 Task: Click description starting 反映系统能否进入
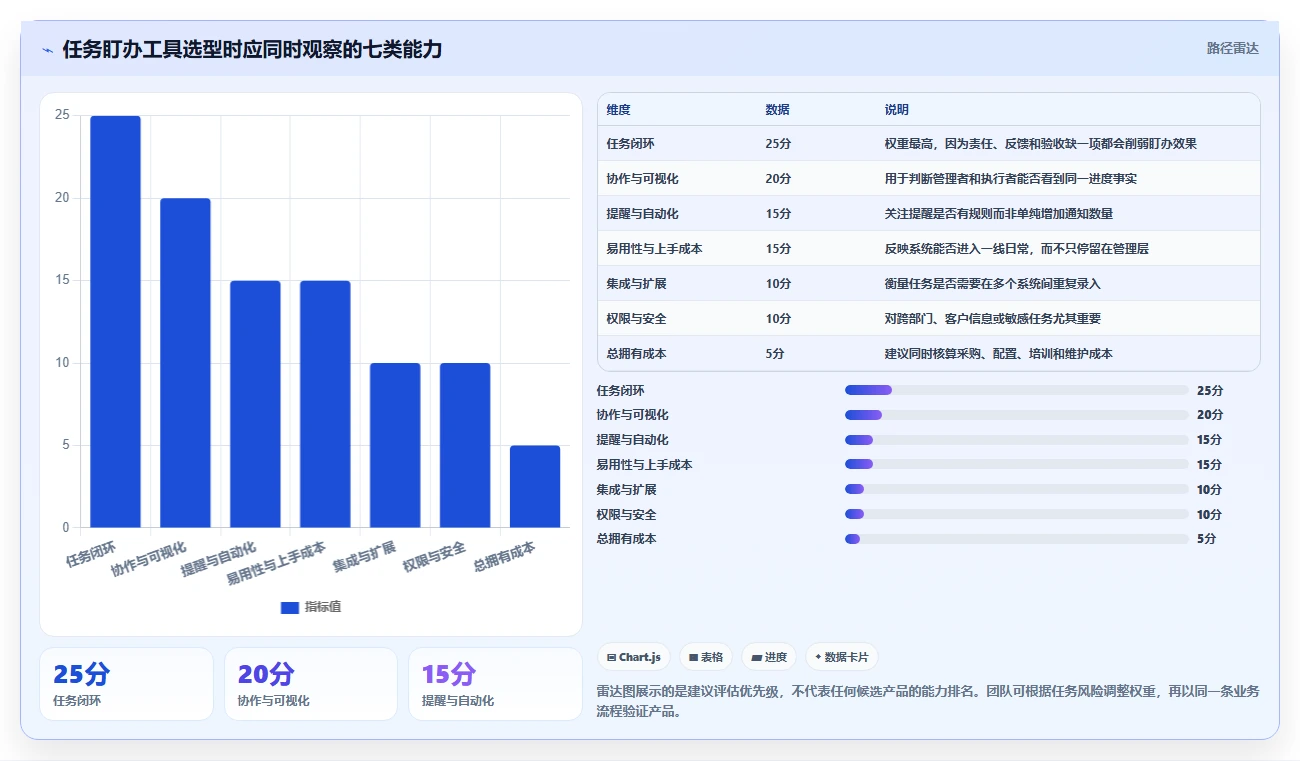click(x=1016, y=249)
